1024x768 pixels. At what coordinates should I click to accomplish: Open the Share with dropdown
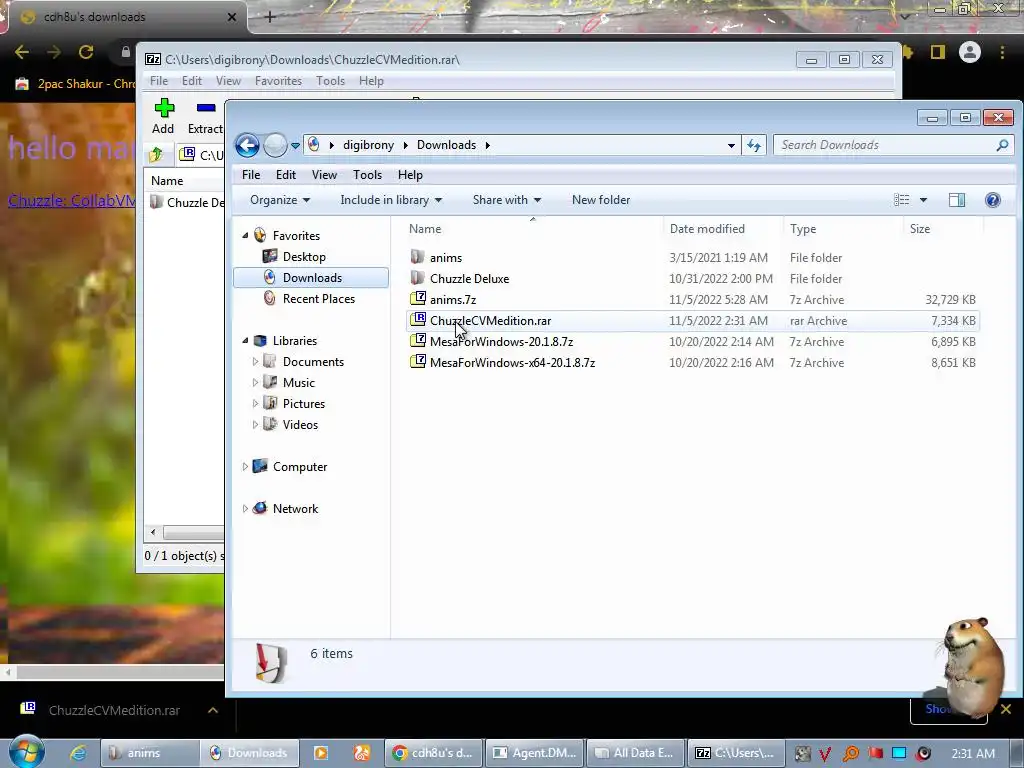click(x=507, y=200)
